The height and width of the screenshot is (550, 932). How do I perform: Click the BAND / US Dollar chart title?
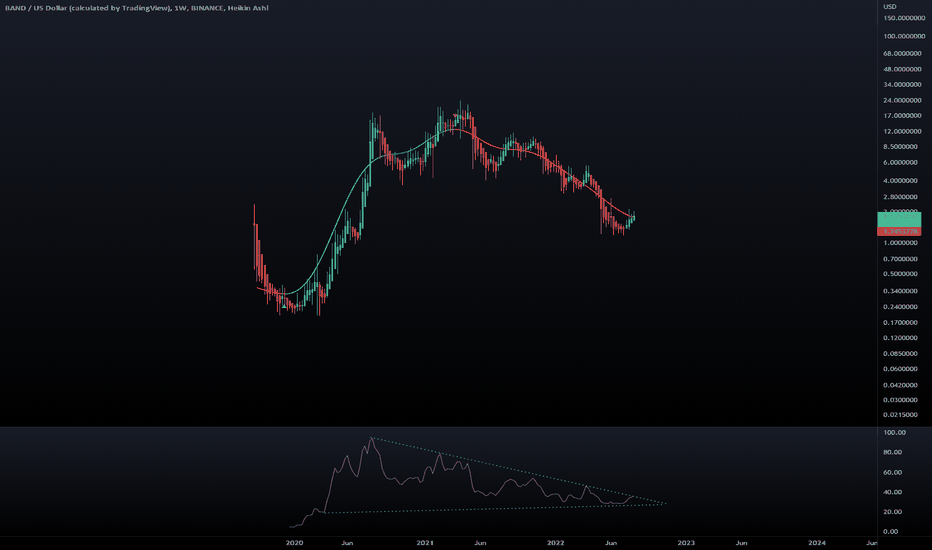(x=136, y=8)
